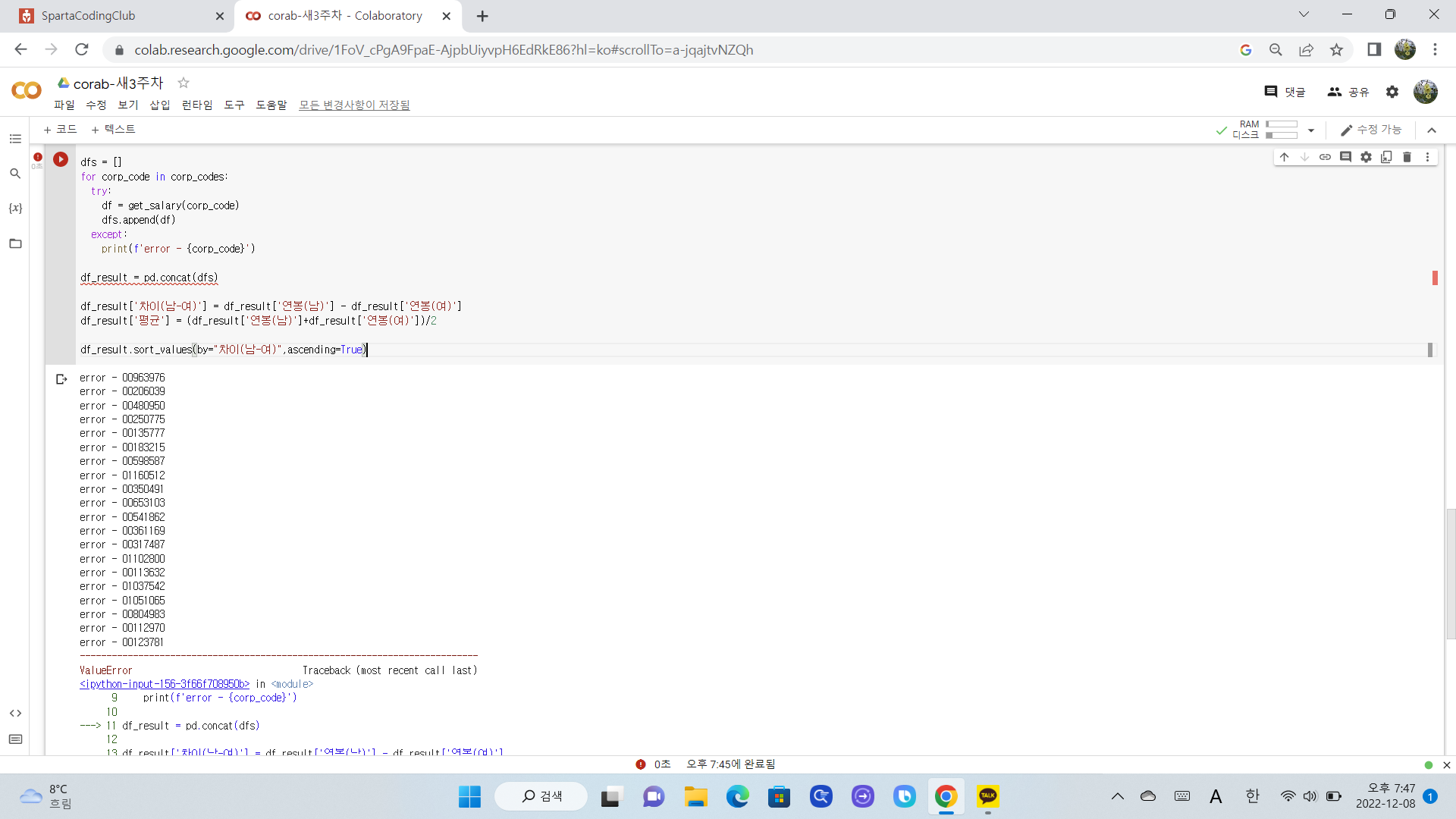The image size is (1456, 819).
Task: Open the Windows taskbar 검색 box
Action: [541, 796]
